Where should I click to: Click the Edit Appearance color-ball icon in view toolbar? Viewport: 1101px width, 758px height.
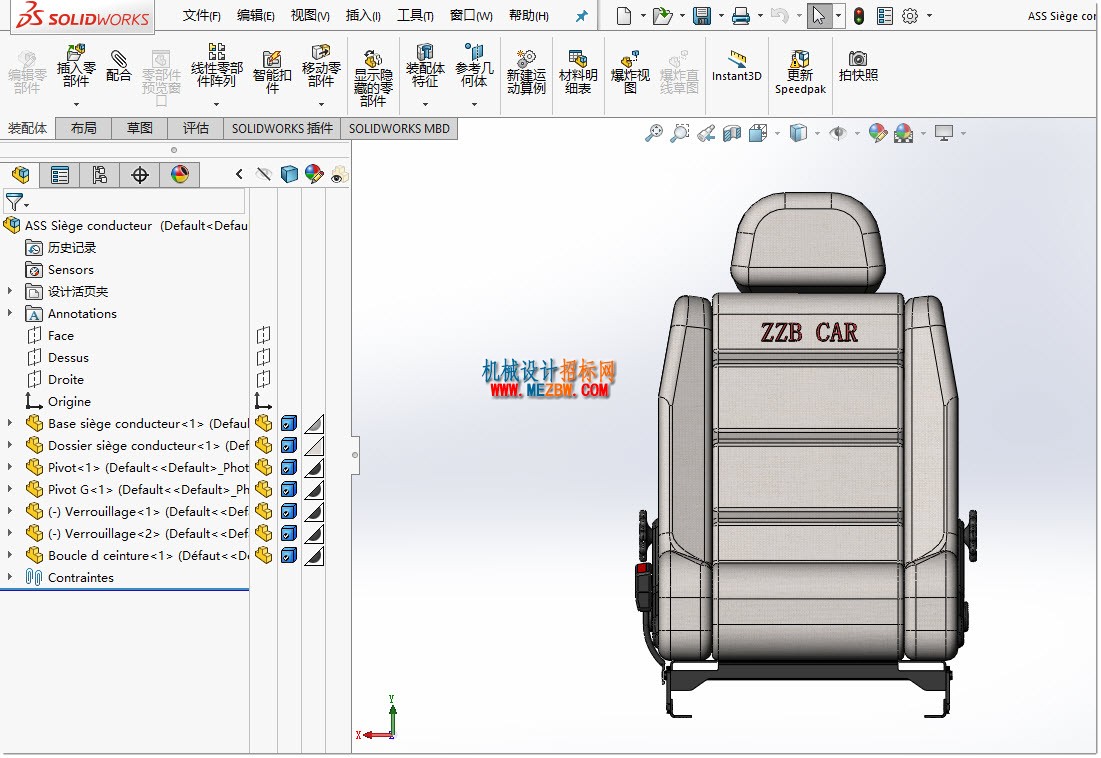(877, 133)
